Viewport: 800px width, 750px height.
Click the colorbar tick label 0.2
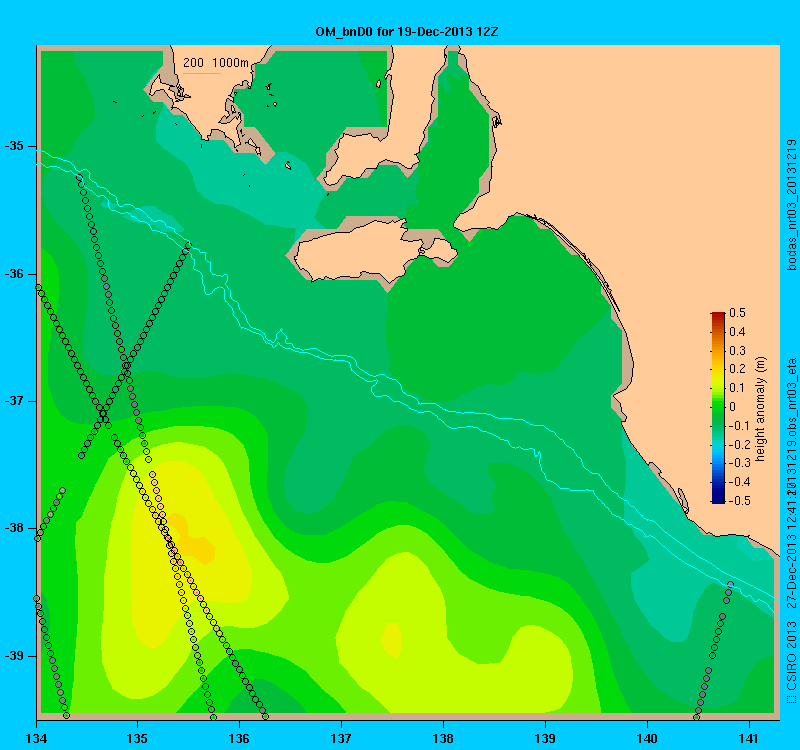tap(737, 369)
